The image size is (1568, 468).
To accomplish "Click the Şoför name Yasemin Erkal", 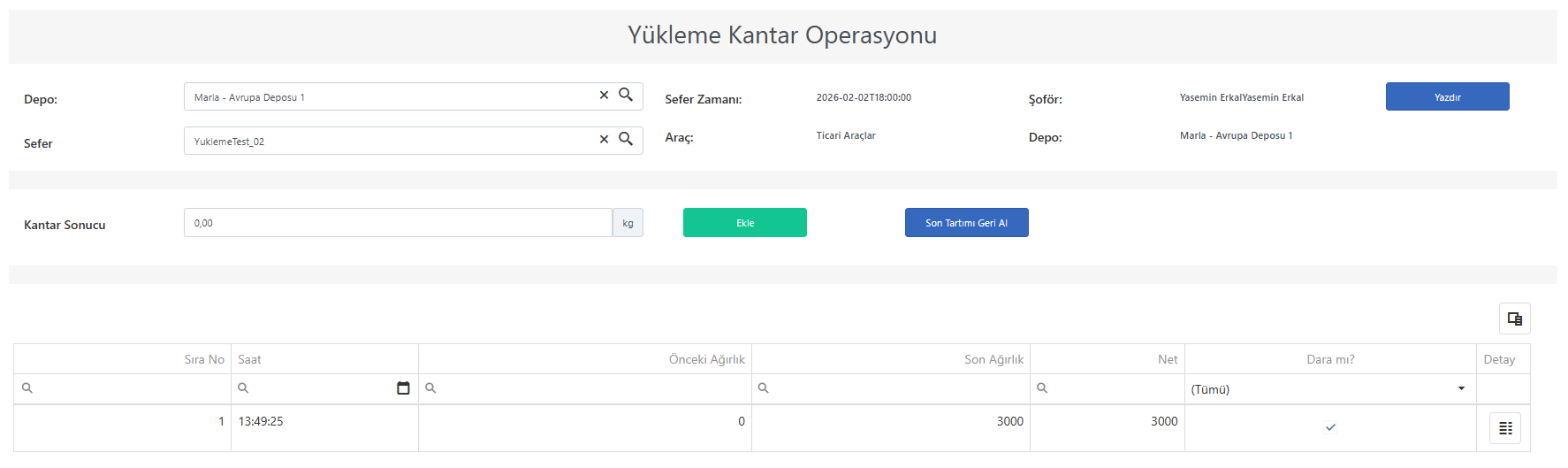I will pyautogui.click(x=1241, y=97).
